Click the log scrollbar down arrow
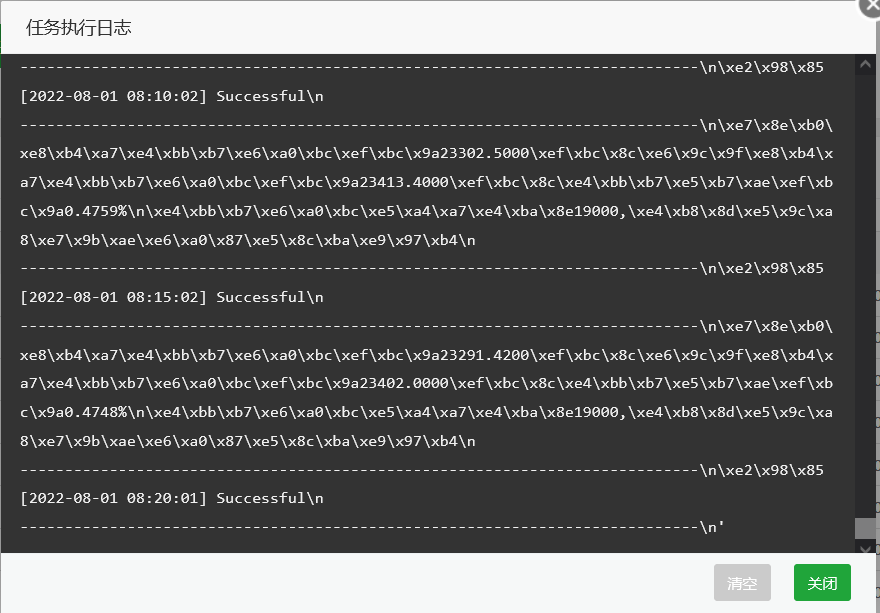Viewport: 880px width, 613px height. click(865, 548)
